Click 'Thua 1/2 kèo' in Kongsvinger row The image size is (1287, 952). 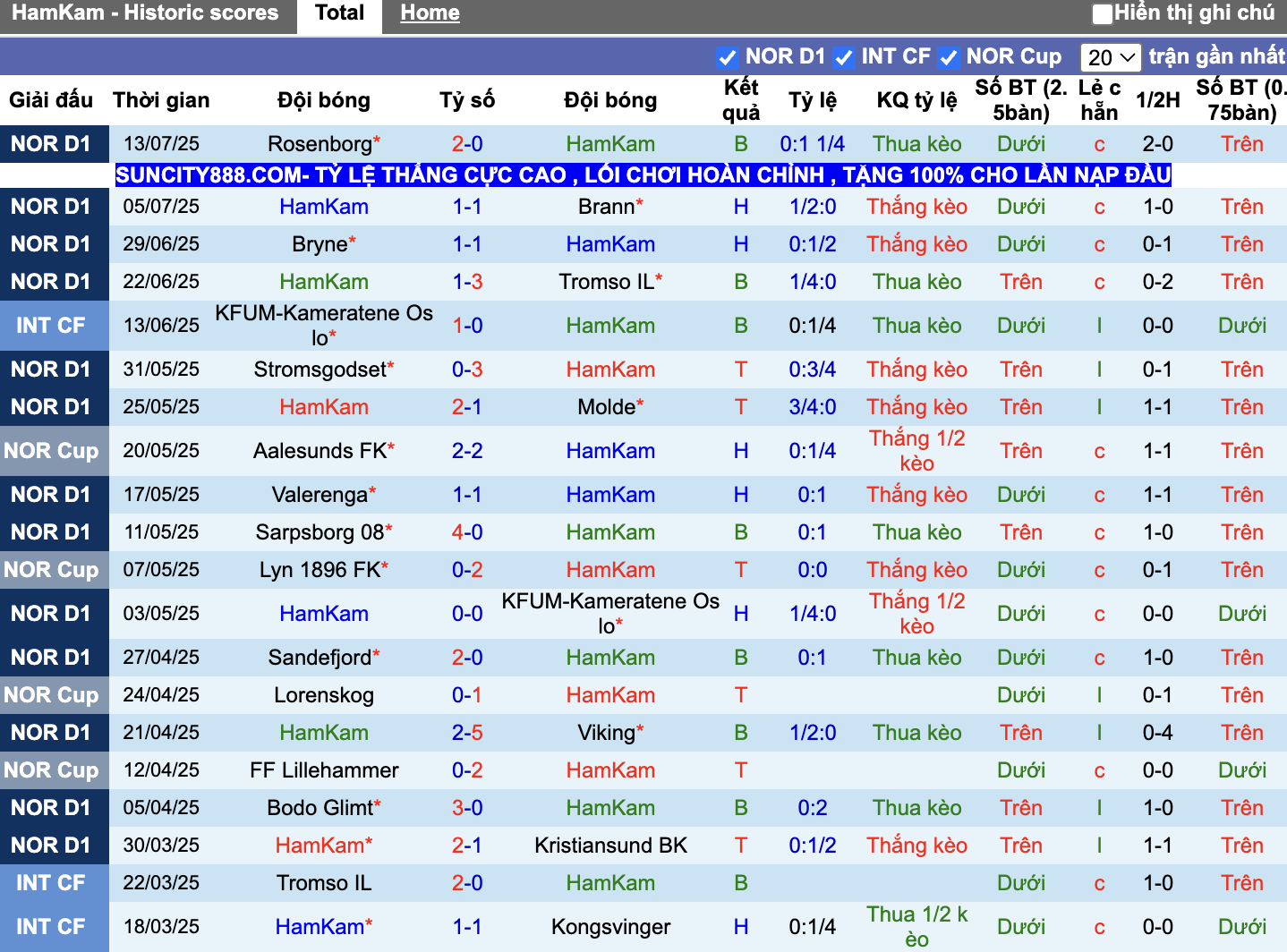(916, 927)
